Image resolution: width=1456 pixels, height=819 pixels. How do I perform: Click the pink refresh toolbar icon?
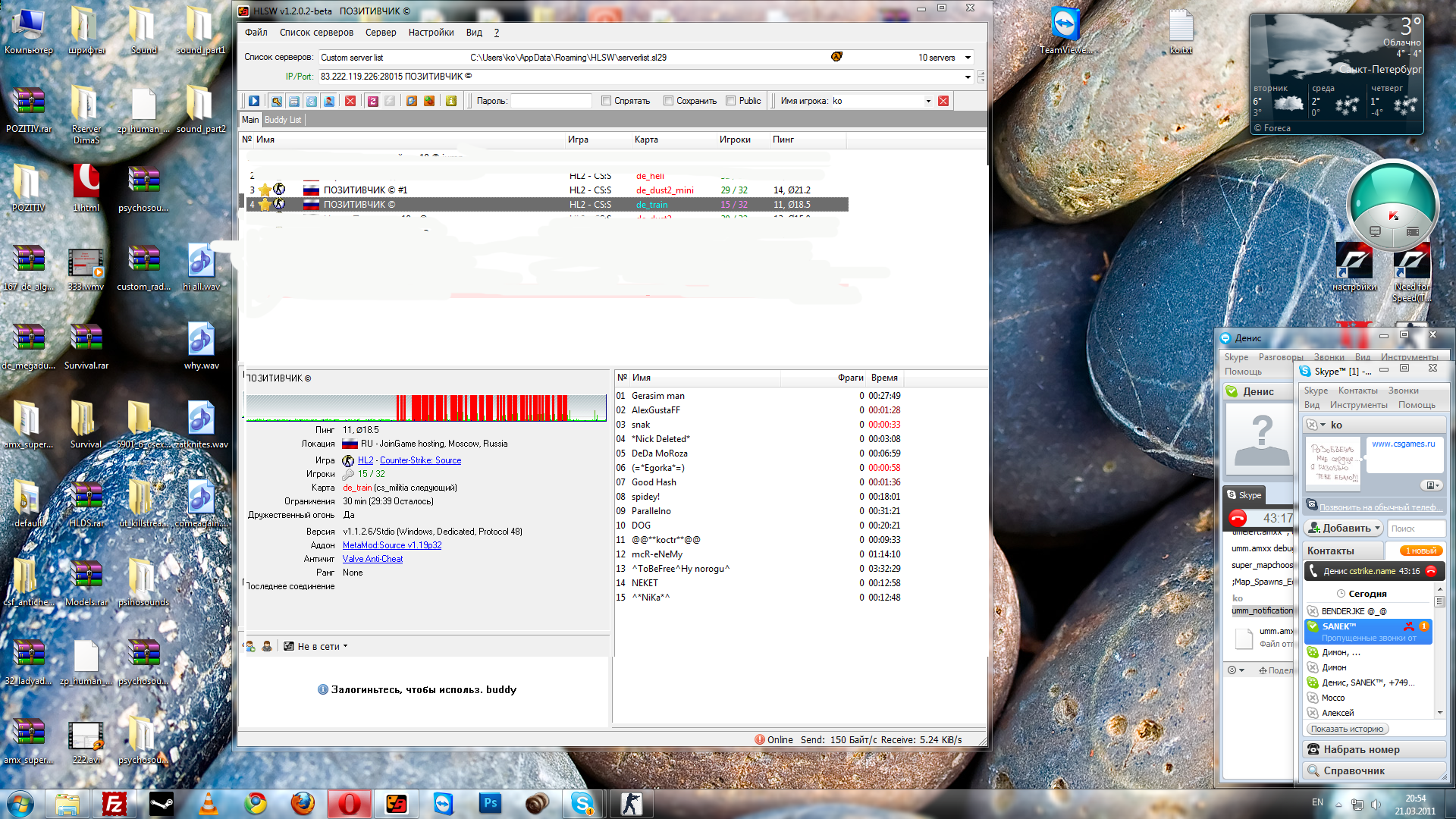pos(373,101)
